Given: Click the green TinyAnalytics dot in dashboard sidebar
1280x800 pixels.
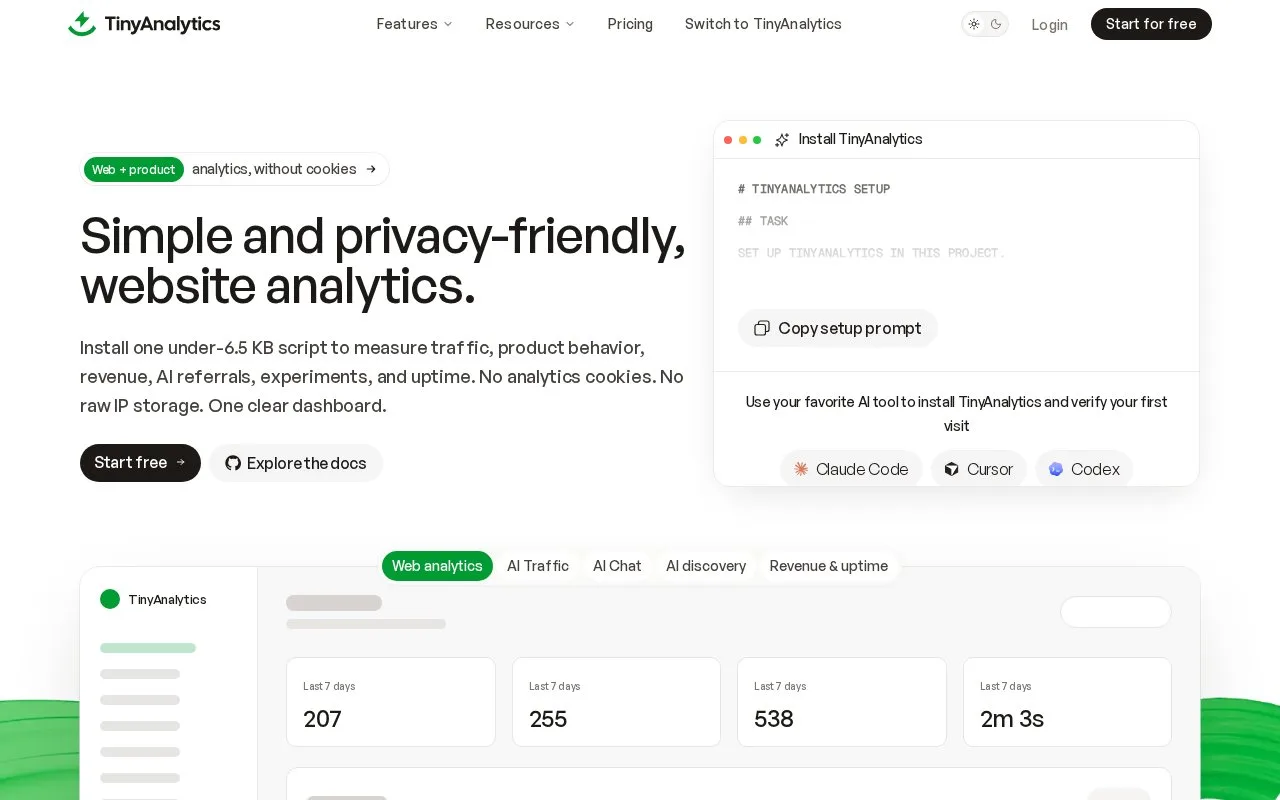Looking at the screenshot, I should 110,599.
